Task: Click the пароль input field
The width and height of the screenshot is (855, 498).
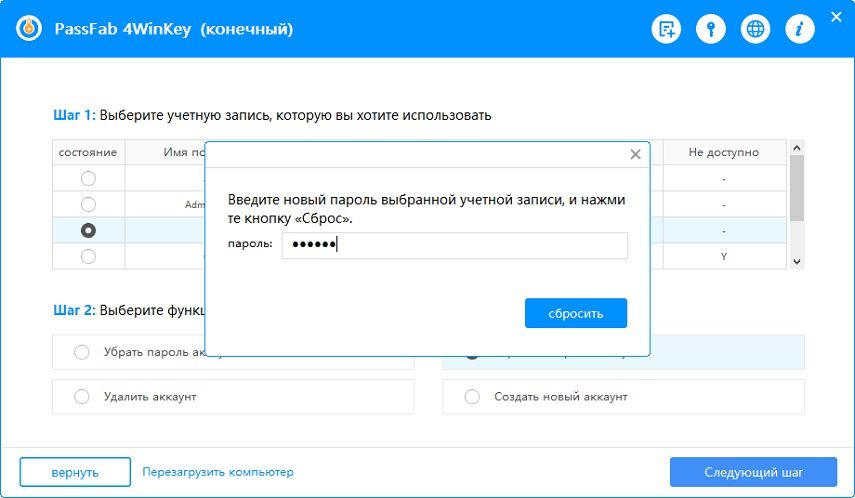Action: [x=454, y=245]
